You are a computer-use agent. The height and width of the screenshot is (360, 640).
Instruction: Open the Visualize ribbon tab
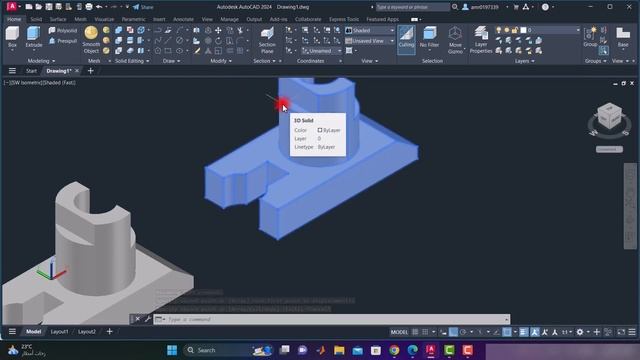pos(104,19)
